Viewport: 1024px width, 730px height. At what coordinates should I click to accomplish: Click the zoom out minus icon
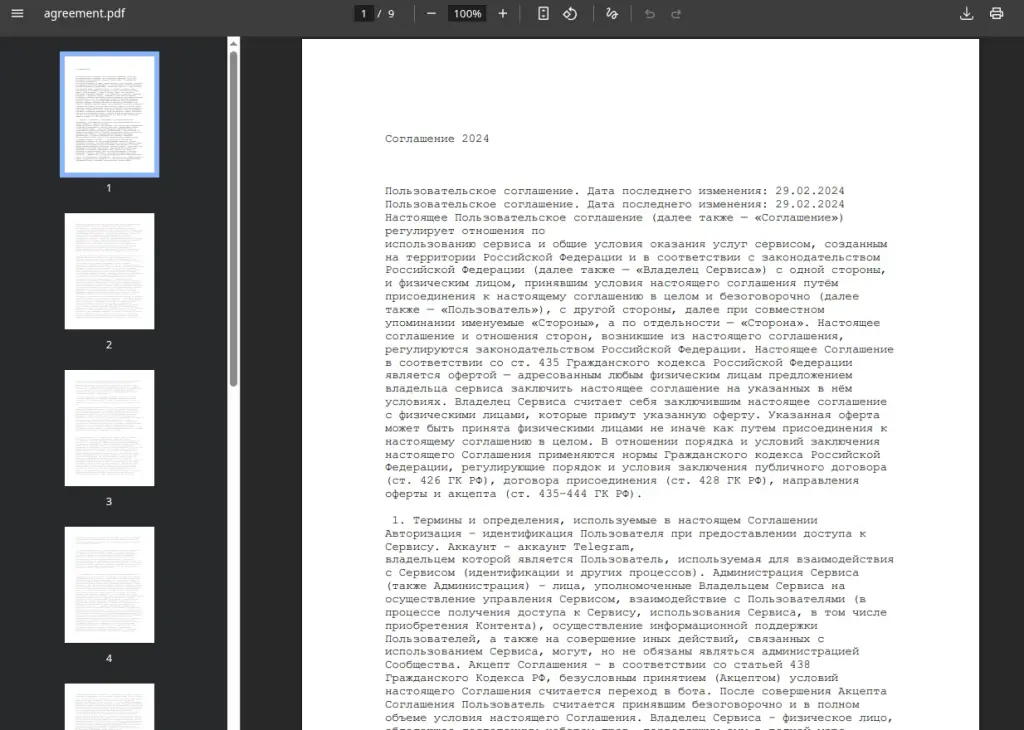pos(431,13)
